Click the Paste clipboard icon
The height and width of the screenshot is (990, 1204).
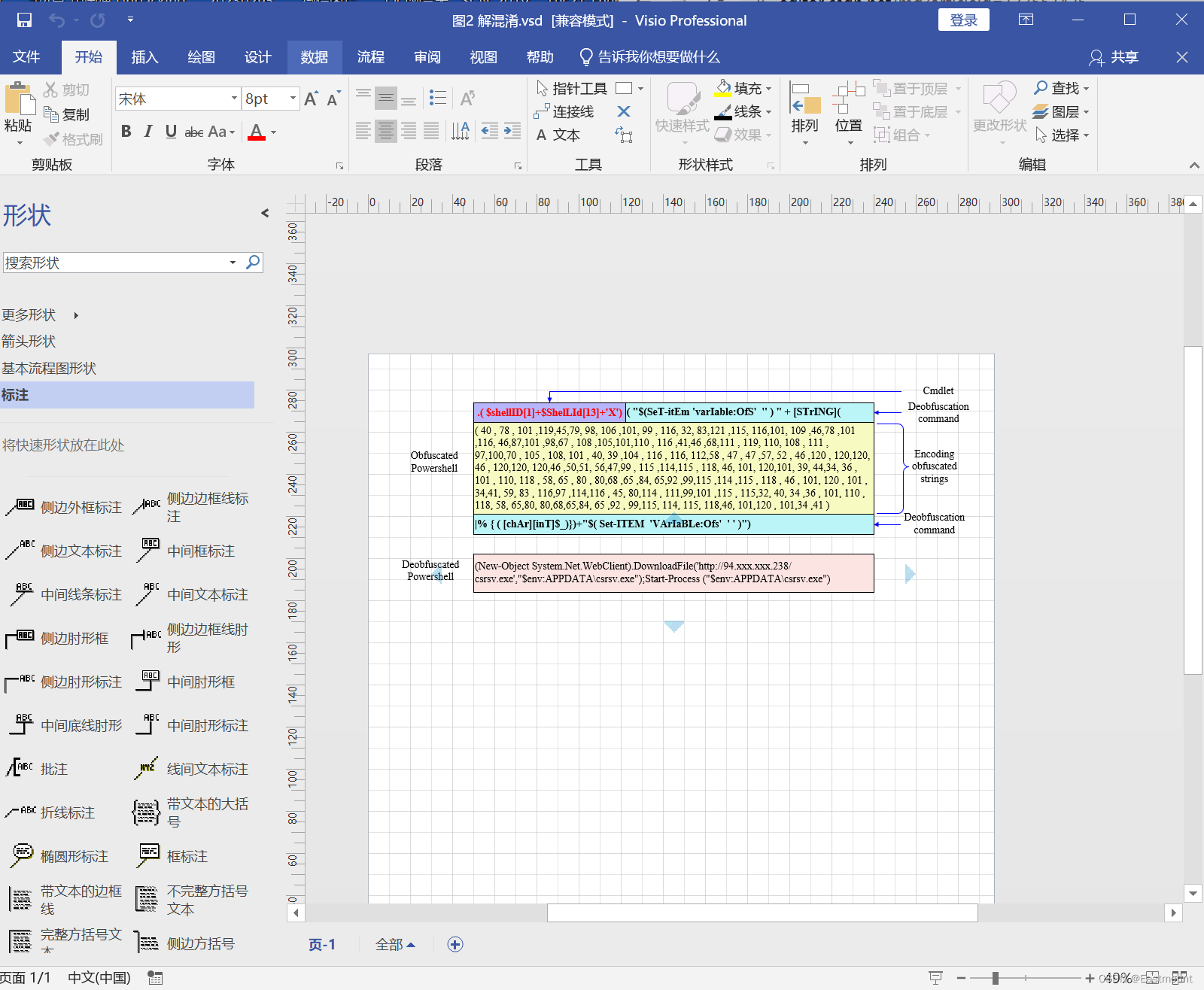19,99
